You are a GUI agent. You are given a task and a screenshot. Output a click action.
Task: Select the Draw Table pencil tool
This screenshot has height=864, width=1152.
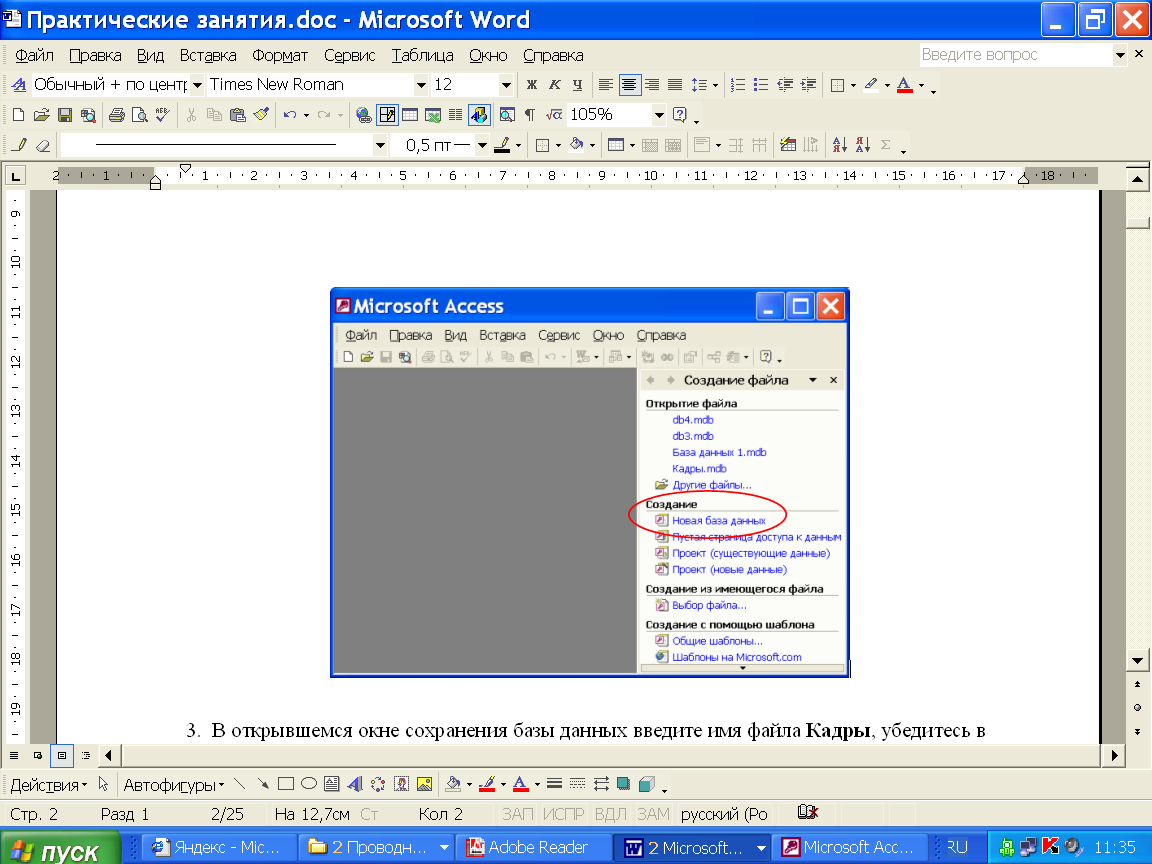[x=20, y=145]
